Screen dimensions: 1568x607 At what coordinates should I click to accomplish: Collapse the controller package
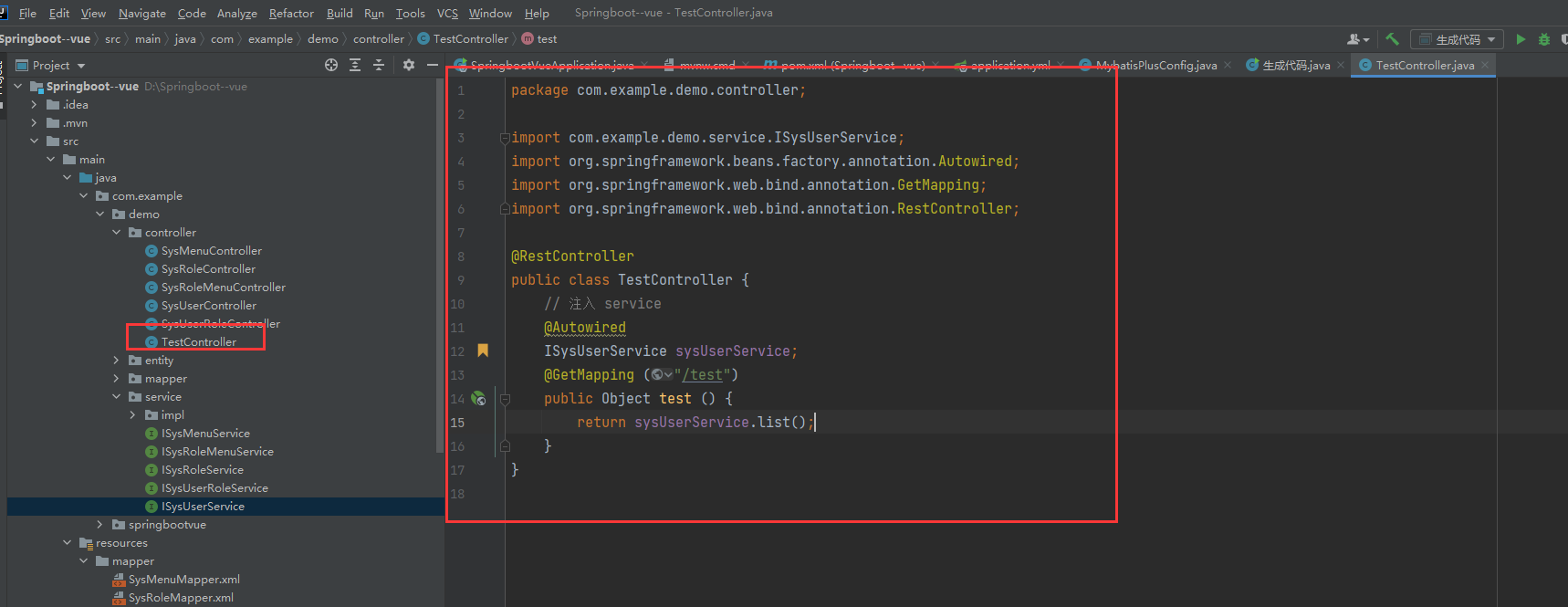pyautogui.click(x=117, y=233)
